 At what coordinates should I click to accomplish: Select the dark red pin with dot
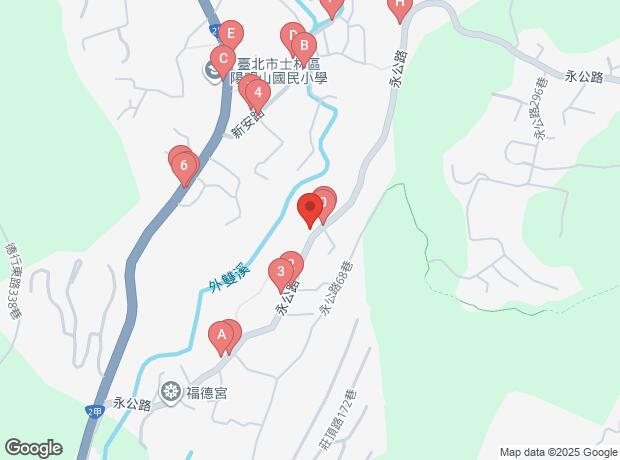click(310, 207)
